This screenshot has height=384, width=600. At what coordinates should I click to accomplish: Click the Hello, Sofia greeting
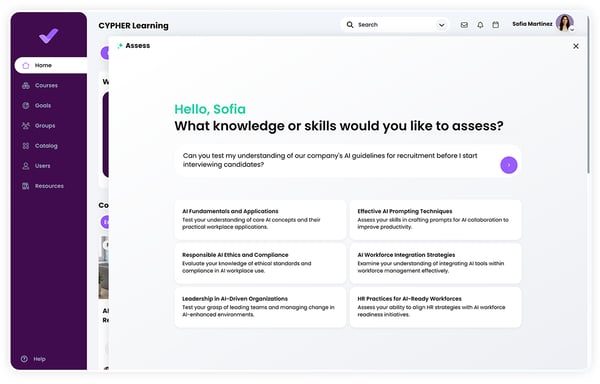tap(210, 109)
